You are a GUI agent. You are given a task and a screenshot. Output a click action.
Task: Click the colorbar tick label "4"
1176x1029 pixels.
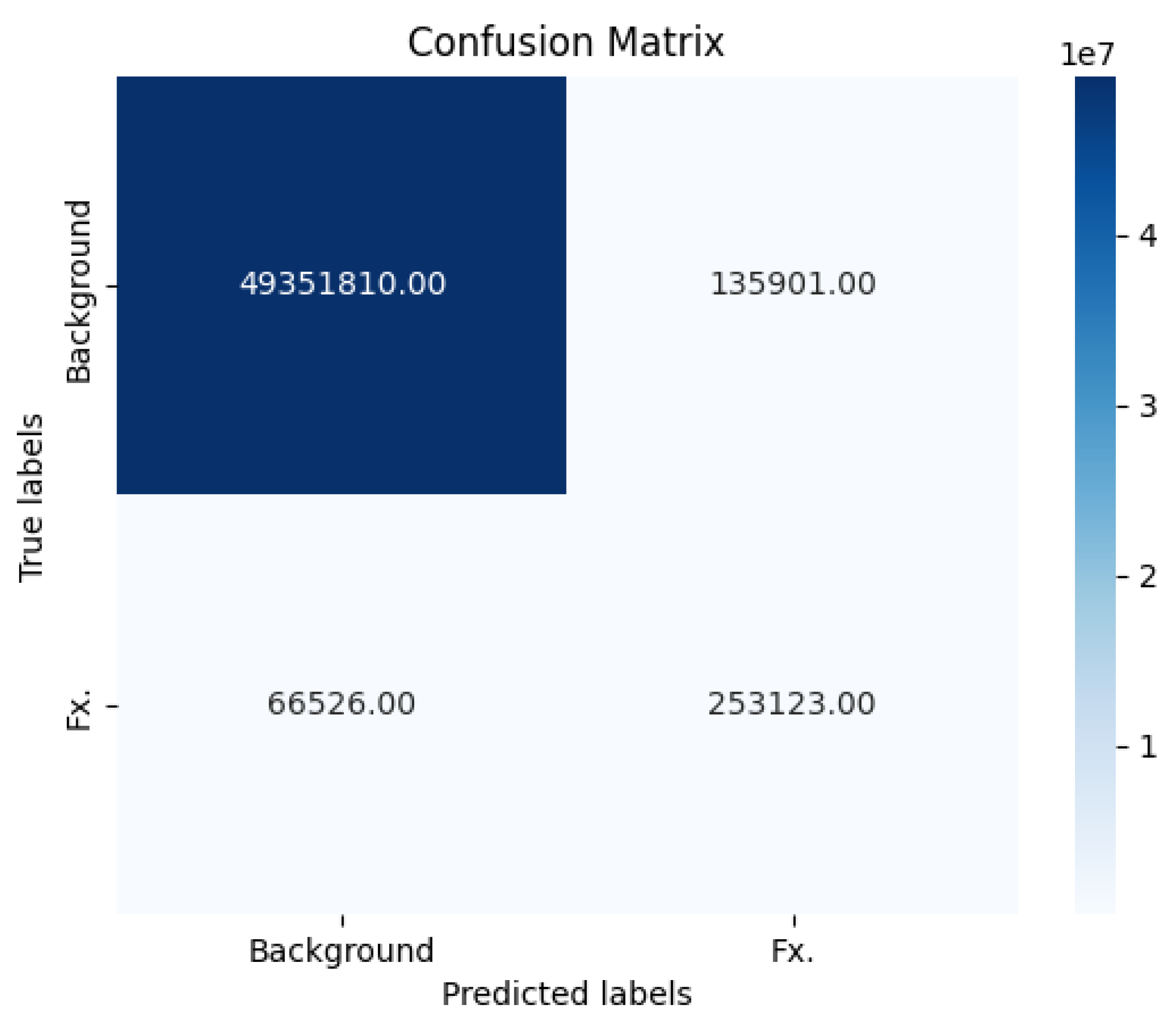[1147, 236]
